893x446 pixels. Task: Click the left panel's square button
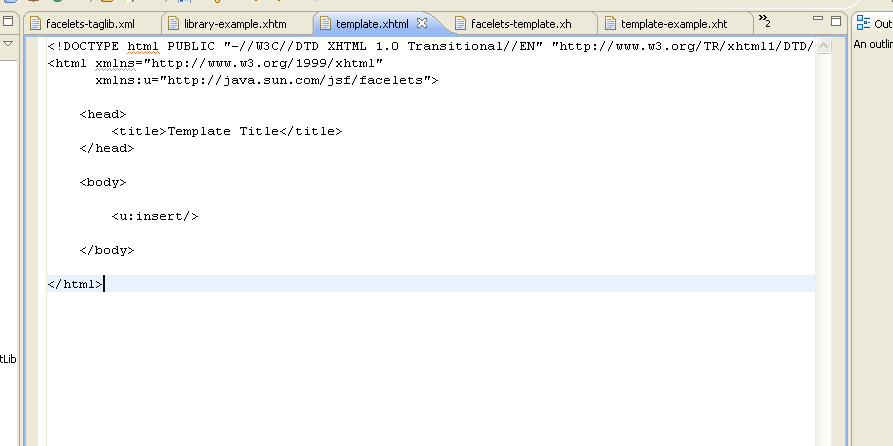click(7, 21)
